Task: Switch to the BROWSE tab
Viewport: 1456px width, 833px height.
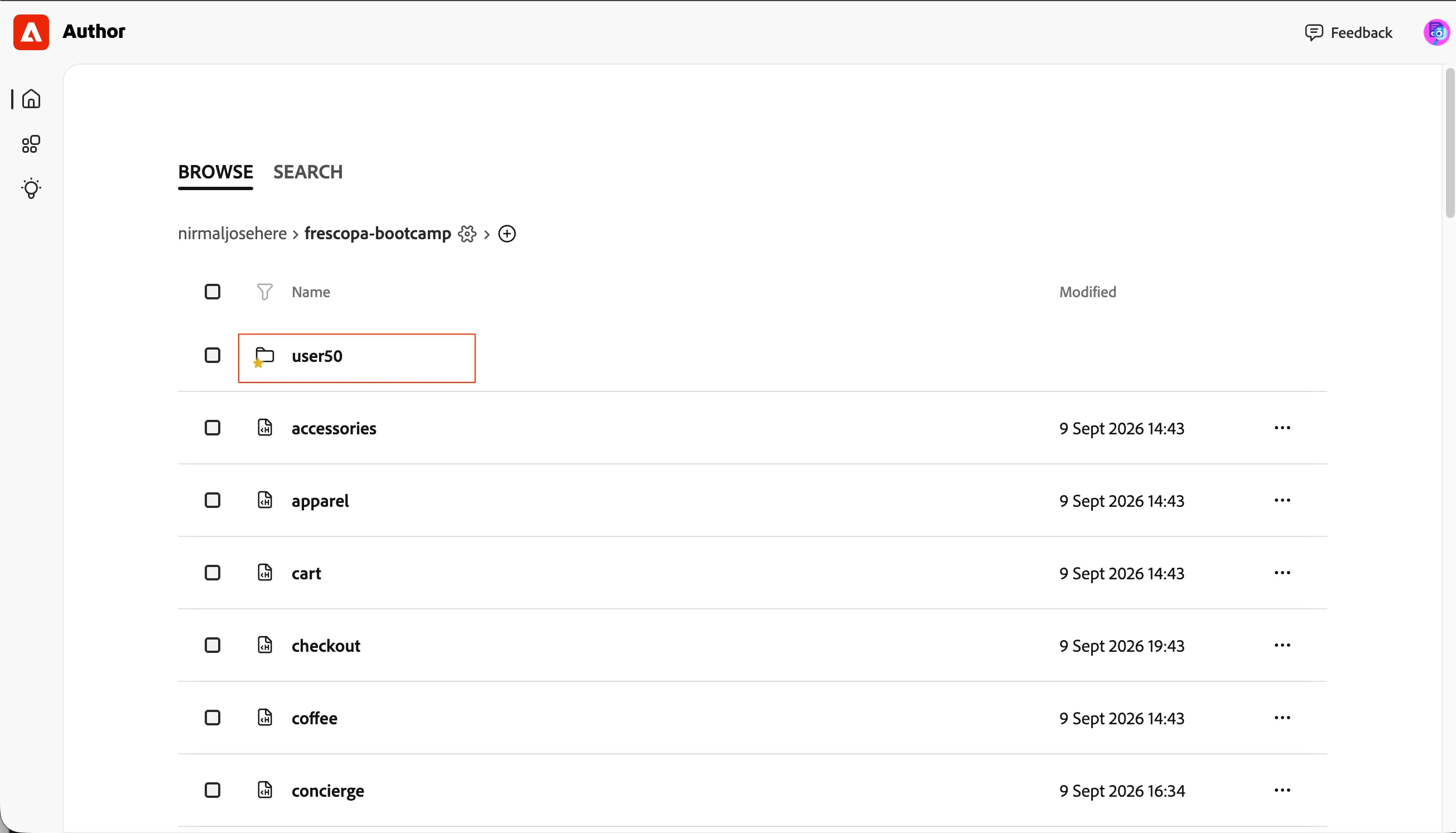Action: [215, 172]
